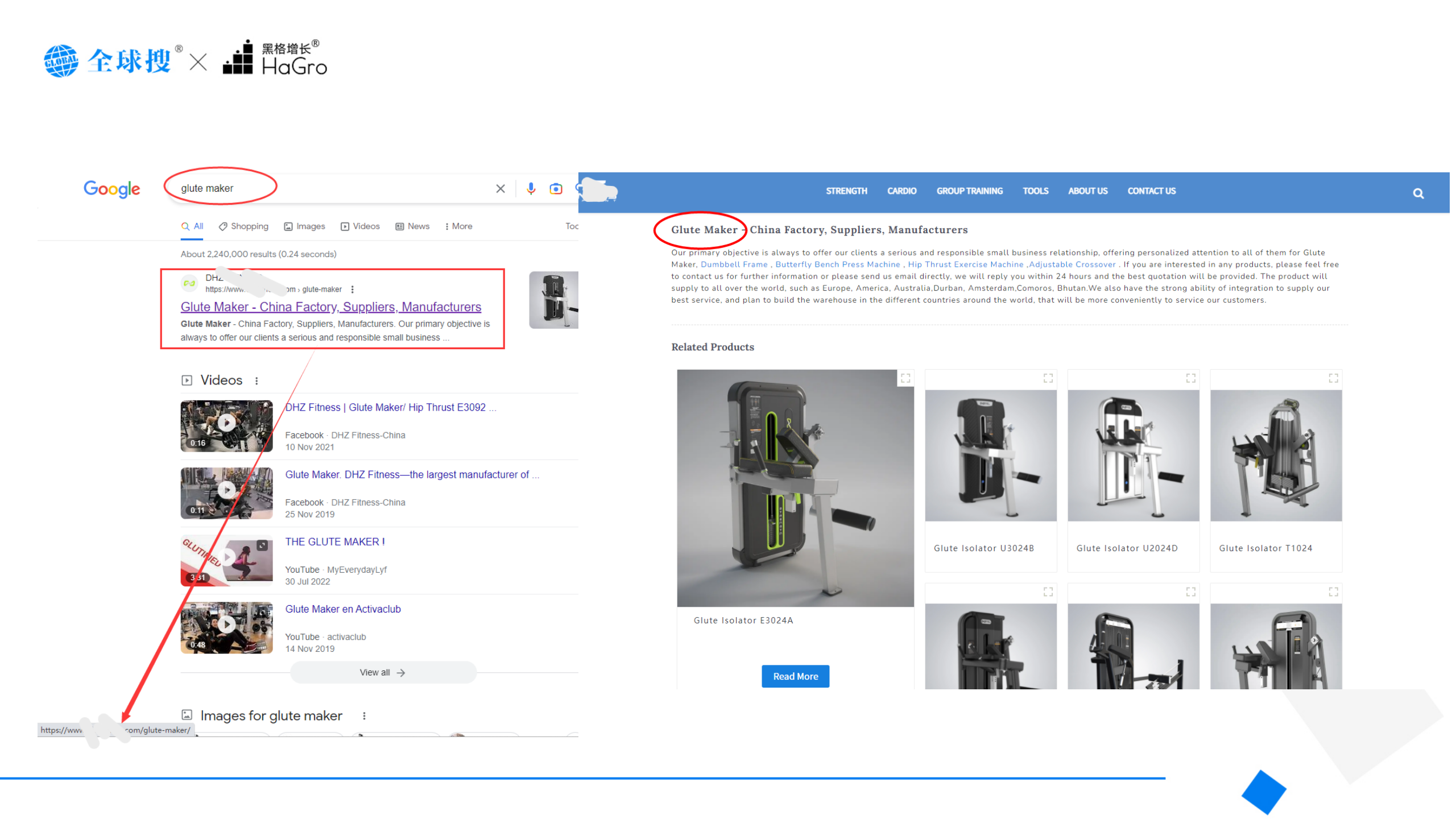Screen dimensions: 1456x819
Task: Open Glute Maker China Factory search result link
Action: (332, 308)
